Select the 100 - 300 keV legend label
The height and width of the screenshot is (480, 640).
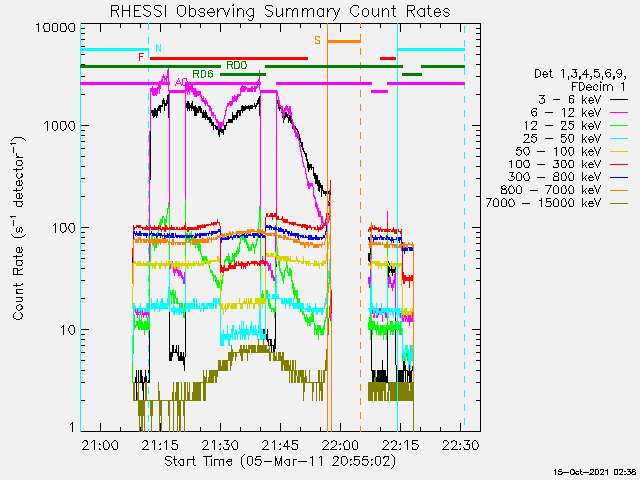(555, 164)
